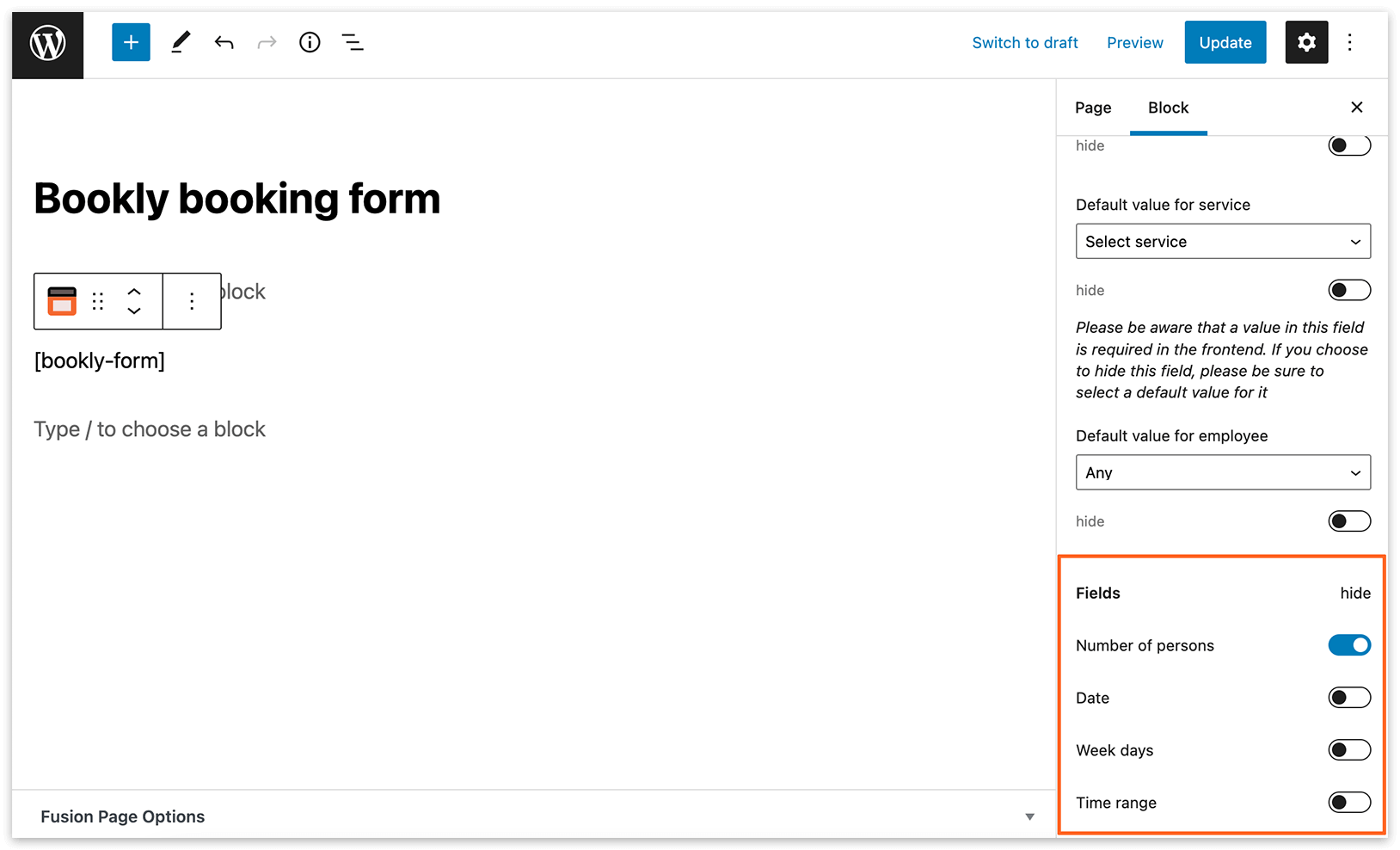The width and height of the screenshot is (1400, 850).
Task: Click the 'Default value for employee' label
Action: [x=1171, y=436]
